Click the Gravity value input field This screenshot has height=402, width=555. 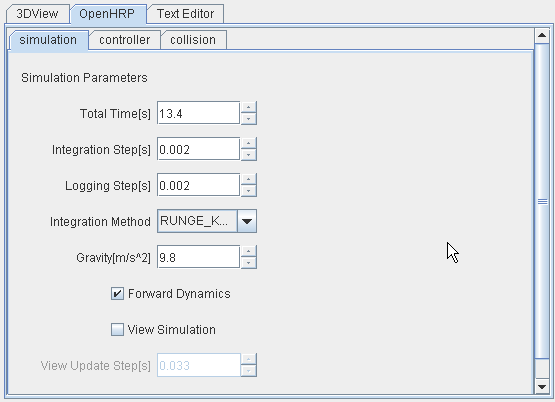coord(199,257)
